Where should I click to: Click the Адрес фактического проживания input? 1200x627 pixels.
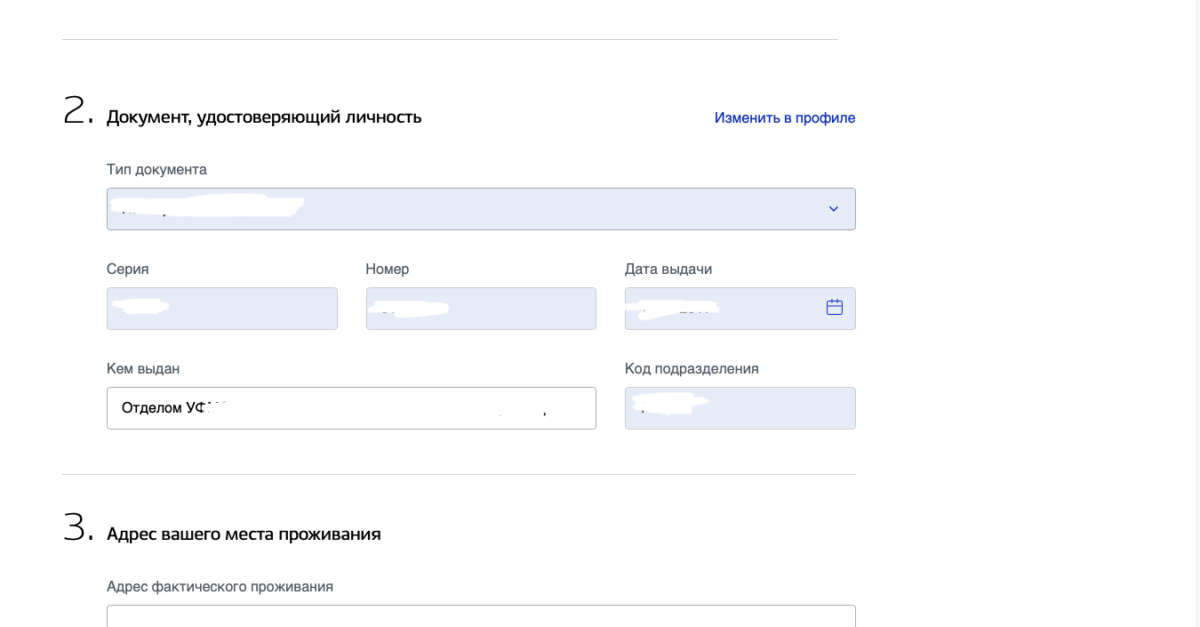point(480,616)
